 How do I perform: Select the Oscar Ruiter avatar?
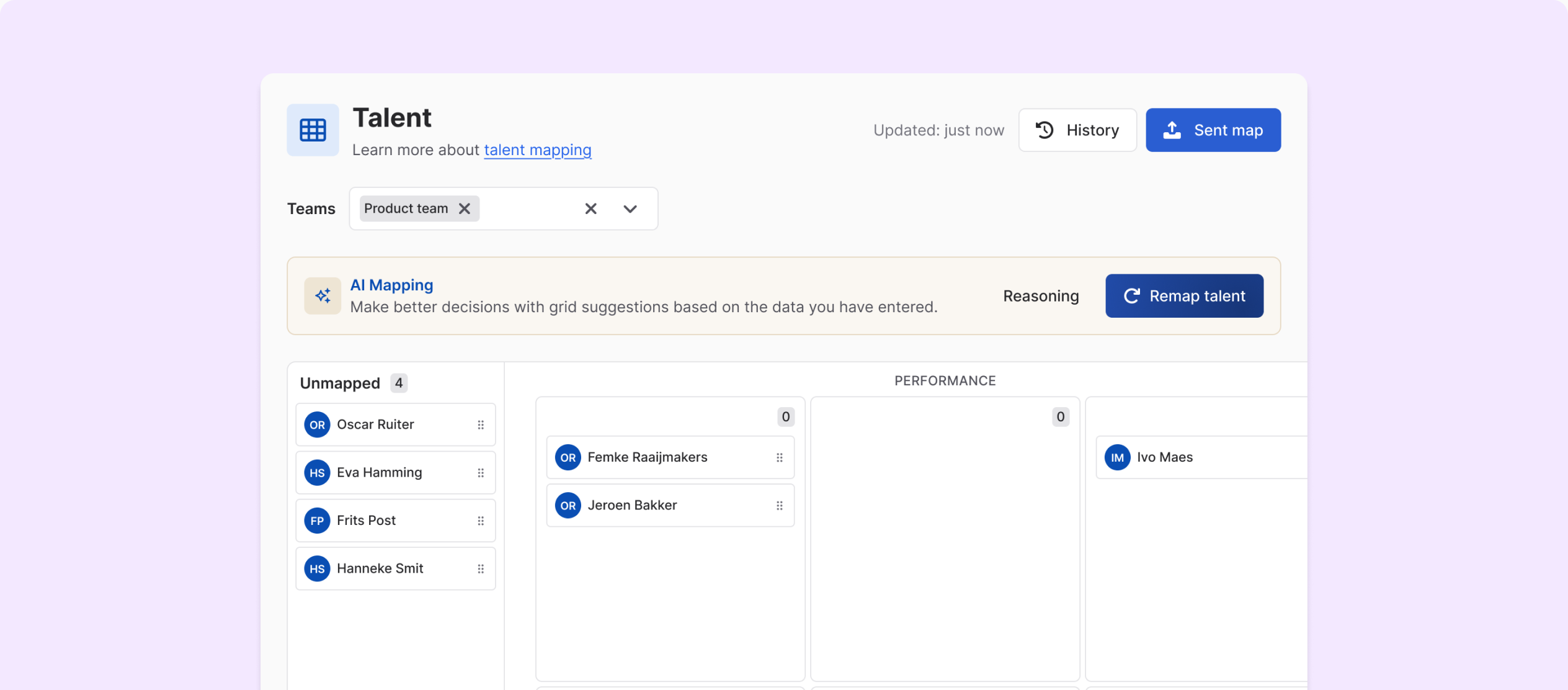click(x=317, y=425)
